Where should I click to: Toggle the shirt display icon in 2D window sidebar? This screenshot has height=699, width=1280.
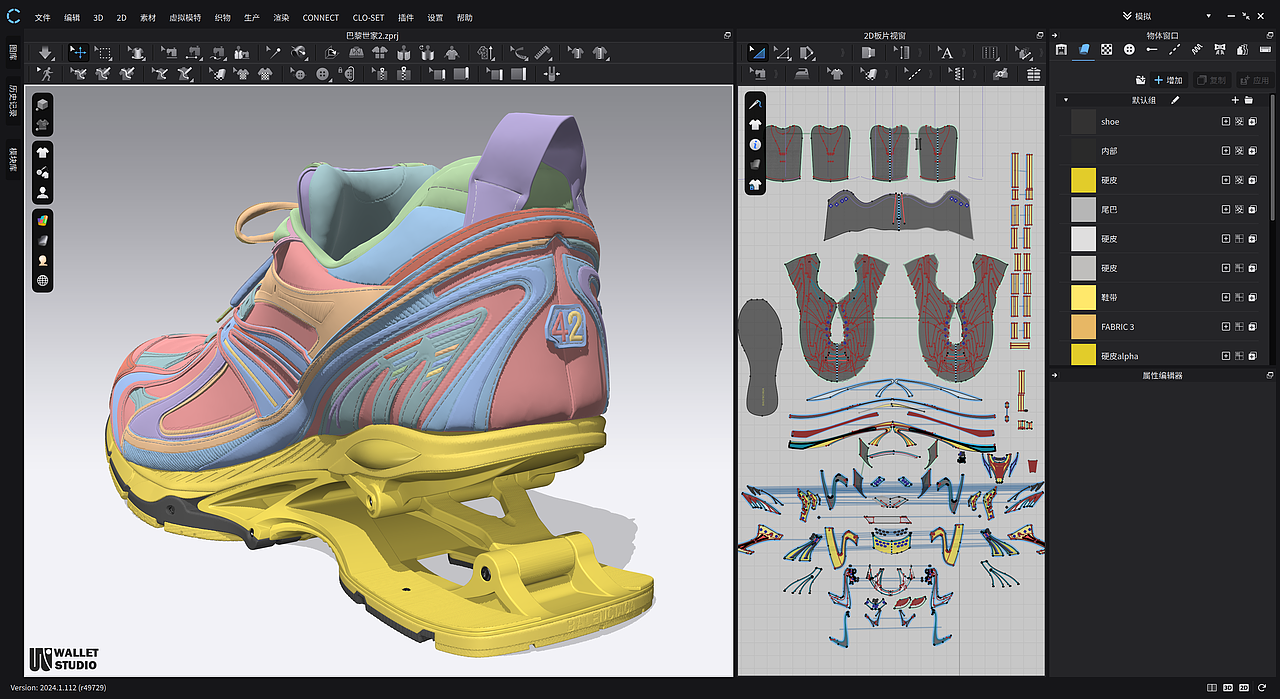(x=755, y=125)
